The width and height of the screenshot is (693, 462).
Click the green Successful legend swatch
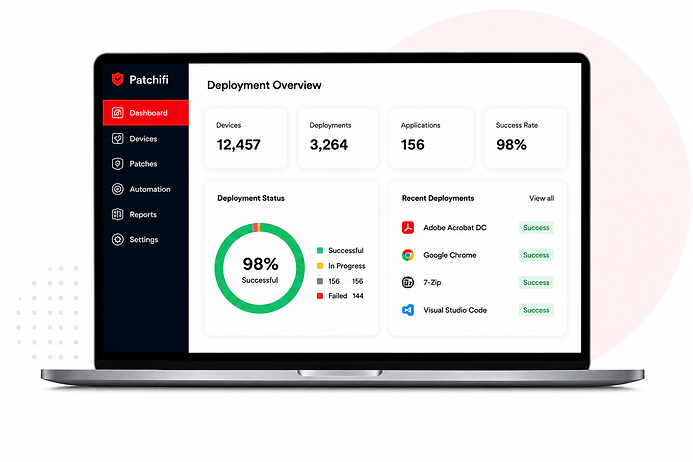[320, 250]
